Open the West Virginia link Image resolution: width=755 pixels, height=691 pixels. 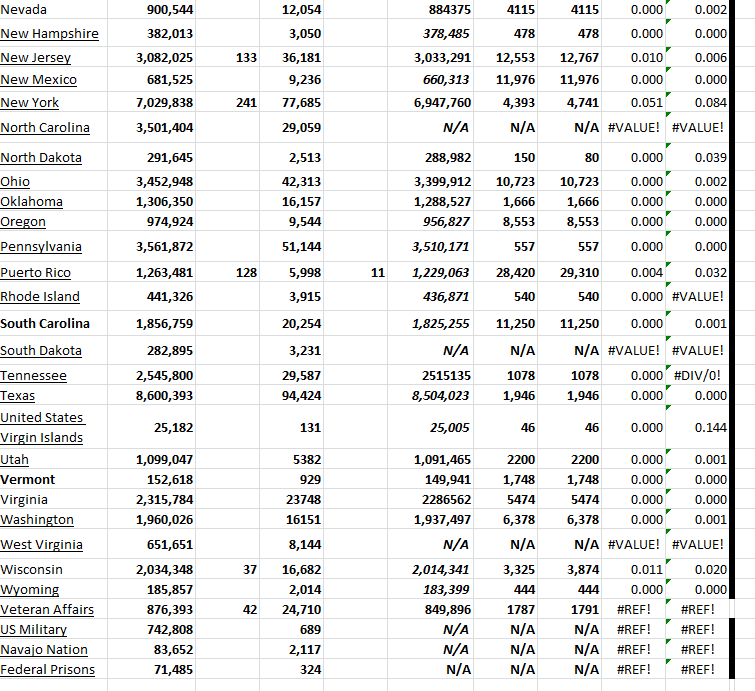pyautogui.click(x=41, y=545)
